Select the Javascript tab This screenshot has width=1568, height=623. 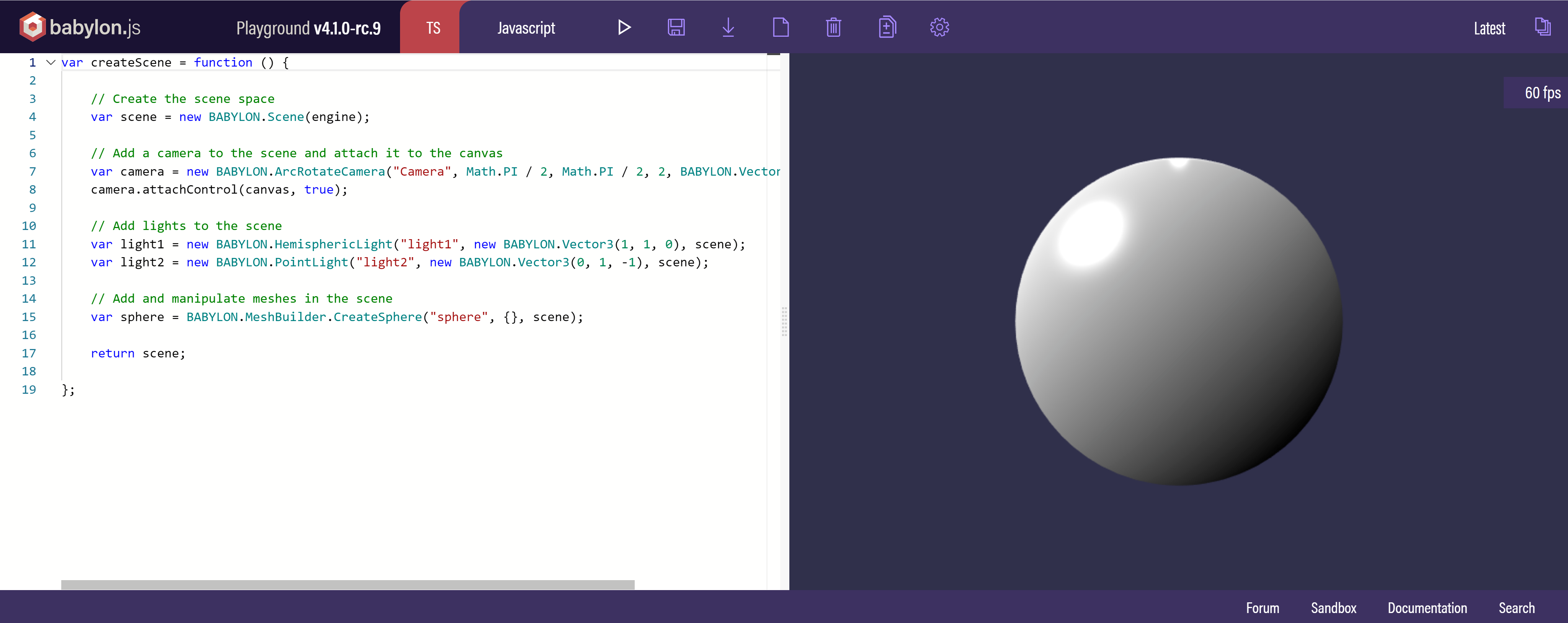click(x=526, y=28)
